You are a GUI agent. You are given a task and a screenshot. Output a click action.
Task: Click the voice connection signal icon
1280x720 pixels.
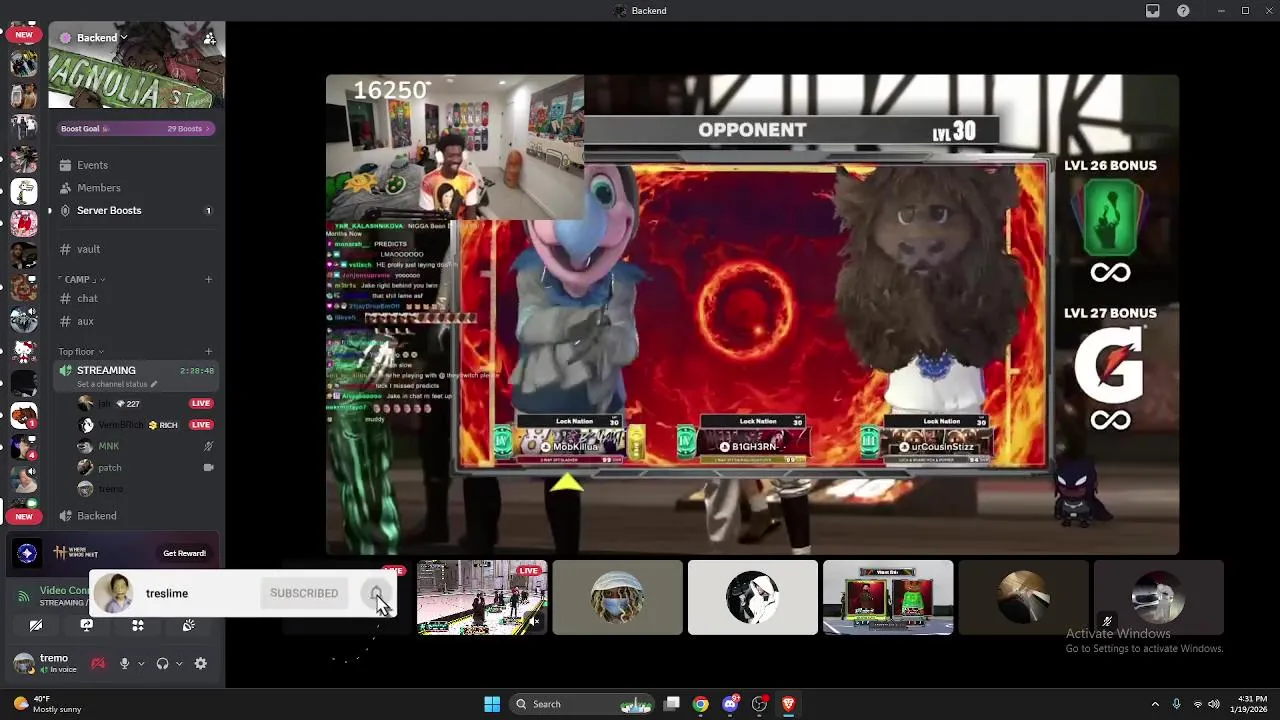(24, 596)
